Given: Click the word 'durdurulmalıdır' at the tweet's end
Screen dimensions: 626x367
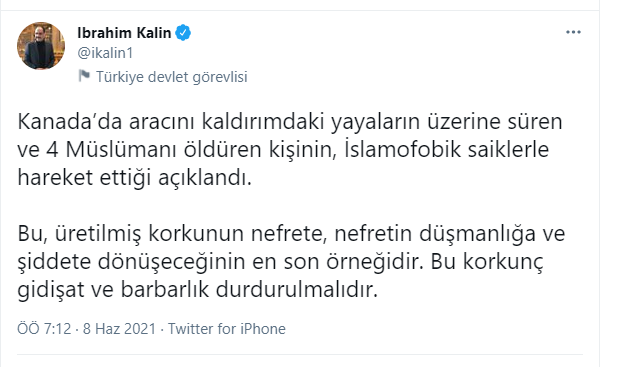Looking at the screenshot, I should [297, 290].
